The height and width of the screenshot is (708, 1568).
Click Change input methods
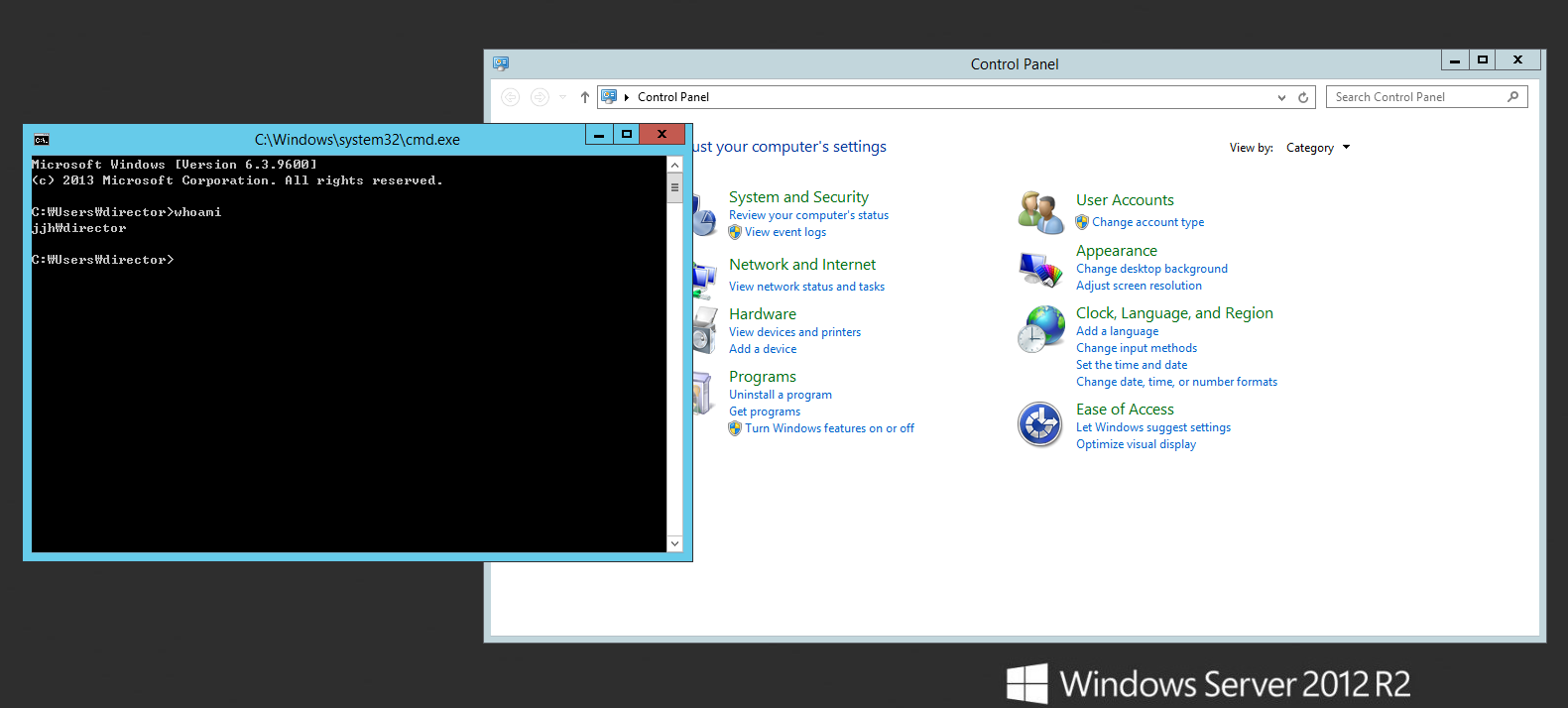click(x=1137, y=348)
